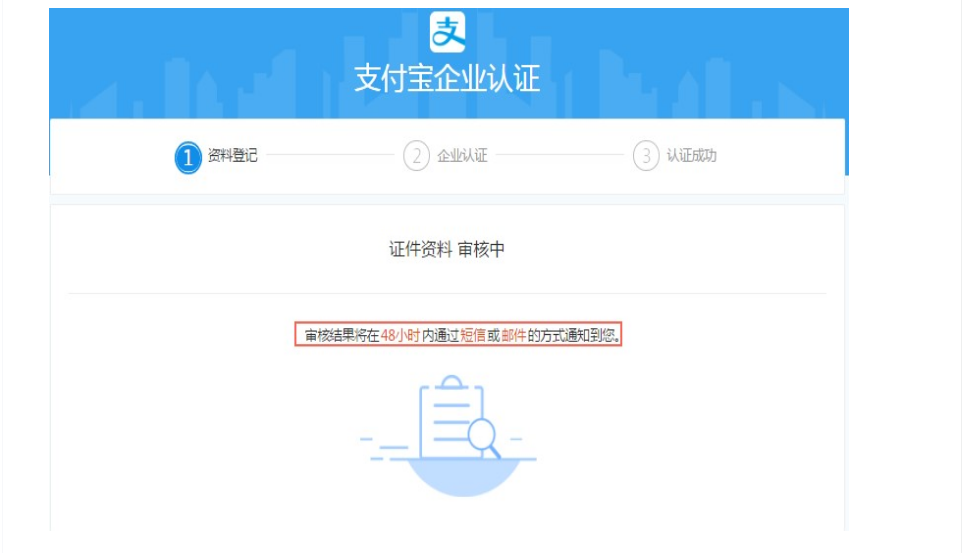Screen dimensions: 962x553
Task: Click the 证件资料 审核中 heading
Action: 447,249
